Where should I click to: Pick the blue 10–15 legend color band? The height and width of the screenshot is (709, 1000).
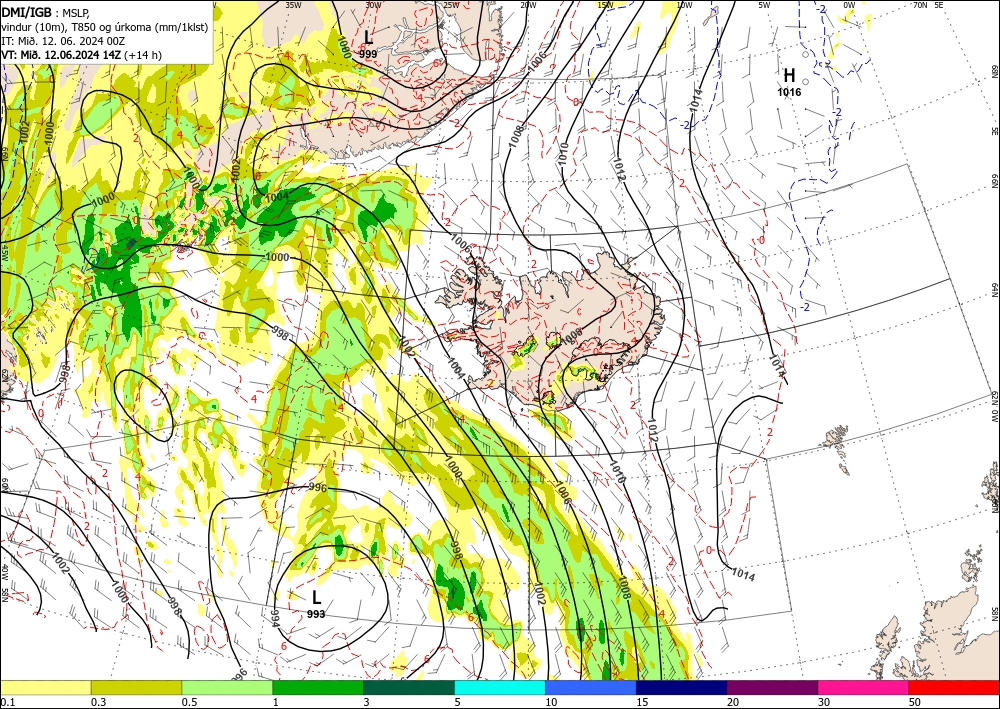tap(591, 687)
